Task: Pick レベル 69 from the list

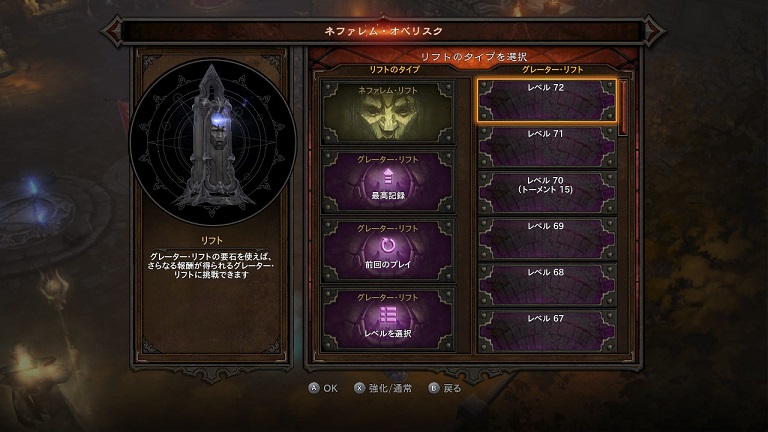Action: pyautogui.click(x=547, y=239)
